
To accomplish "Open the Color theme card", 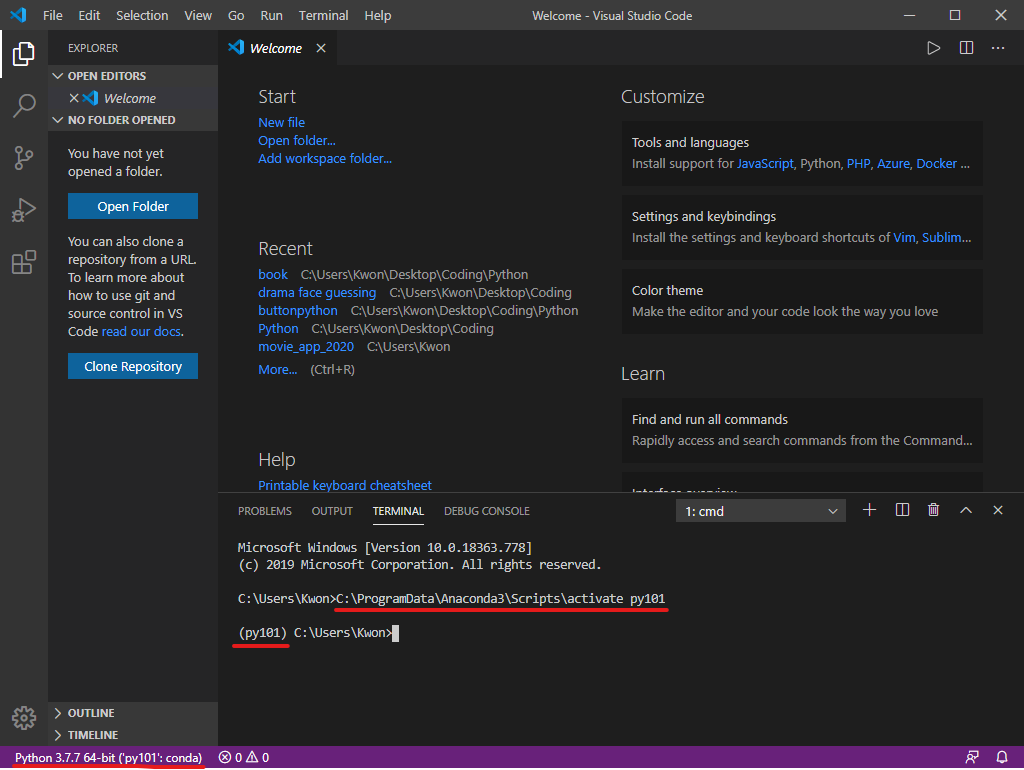I will point(802,301).
